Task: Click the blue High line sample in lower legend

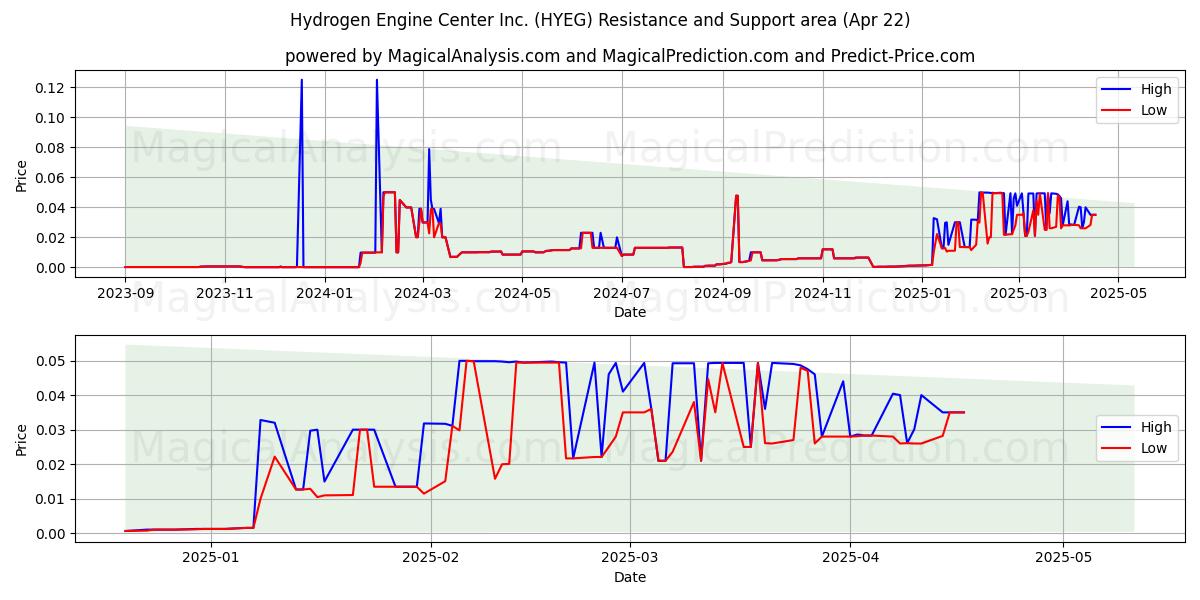Action: (1117, 428)
